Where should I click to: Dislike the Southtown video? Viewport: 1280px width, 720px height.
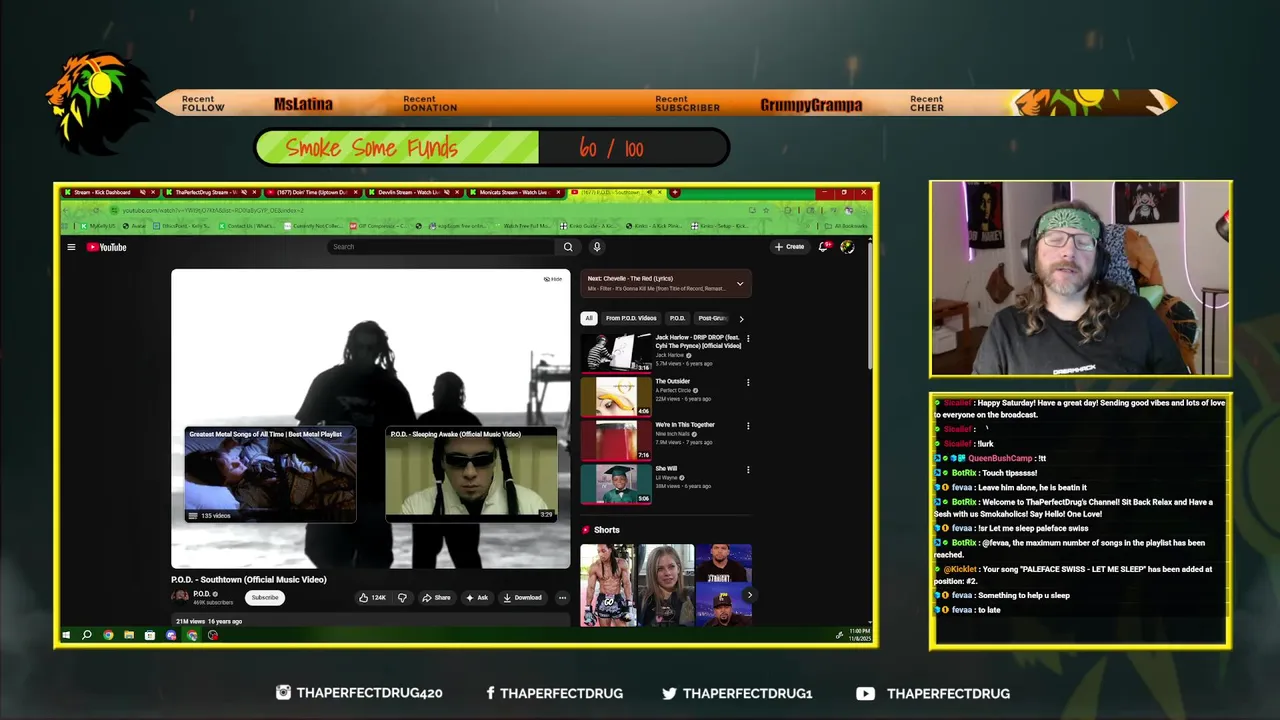click(x=402, y=598)
